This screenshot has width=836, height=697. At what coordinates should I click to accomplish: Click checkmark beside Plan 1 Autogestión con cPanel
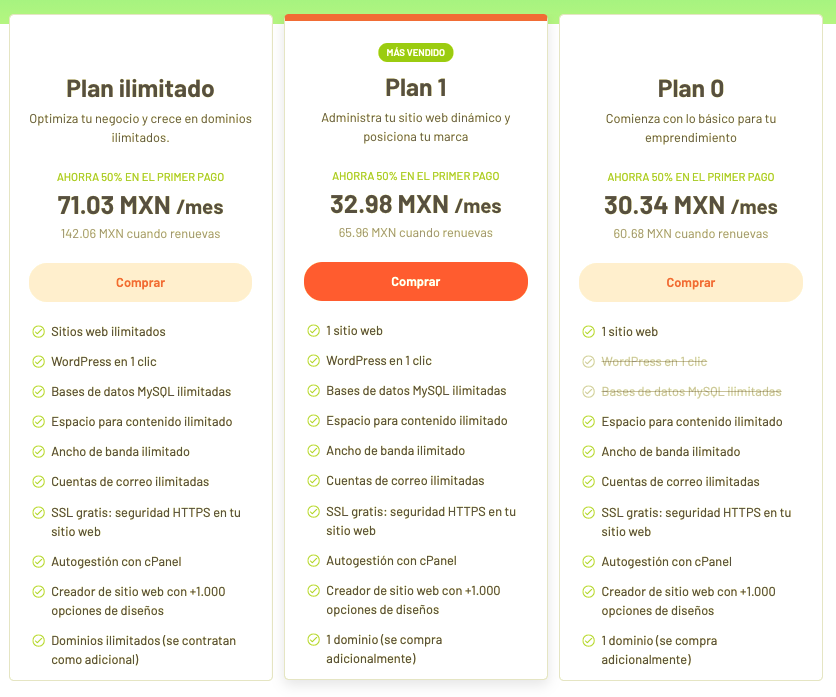(x=314, y=560)
